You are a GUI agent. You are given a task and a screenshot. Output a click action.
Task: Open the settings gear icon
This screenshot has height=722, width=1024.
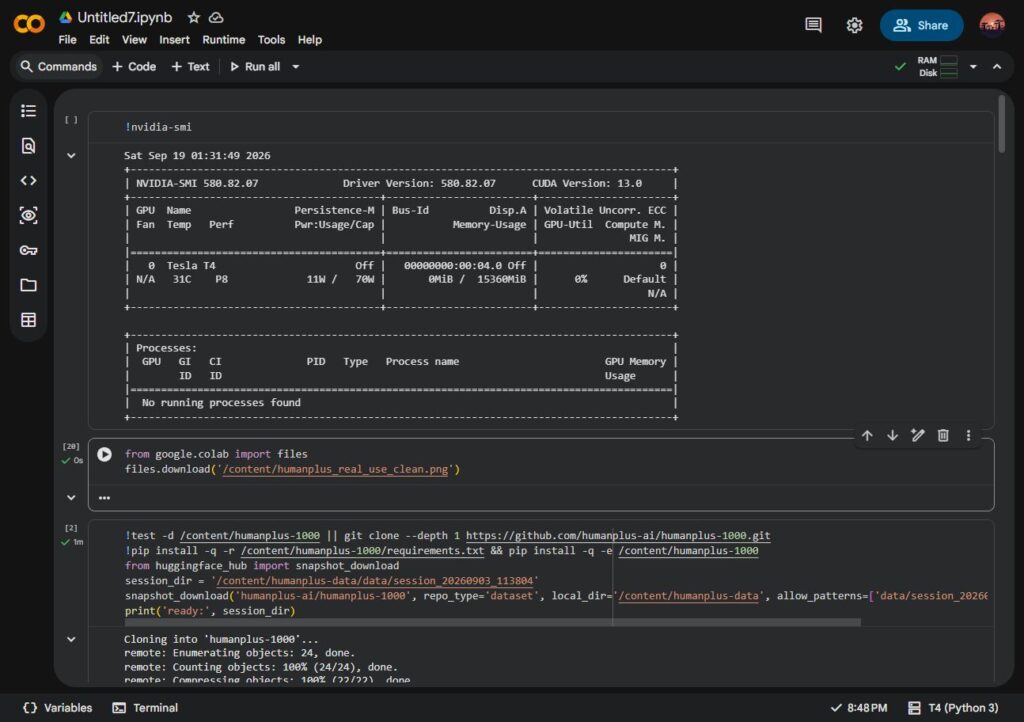tap(854, 25)
